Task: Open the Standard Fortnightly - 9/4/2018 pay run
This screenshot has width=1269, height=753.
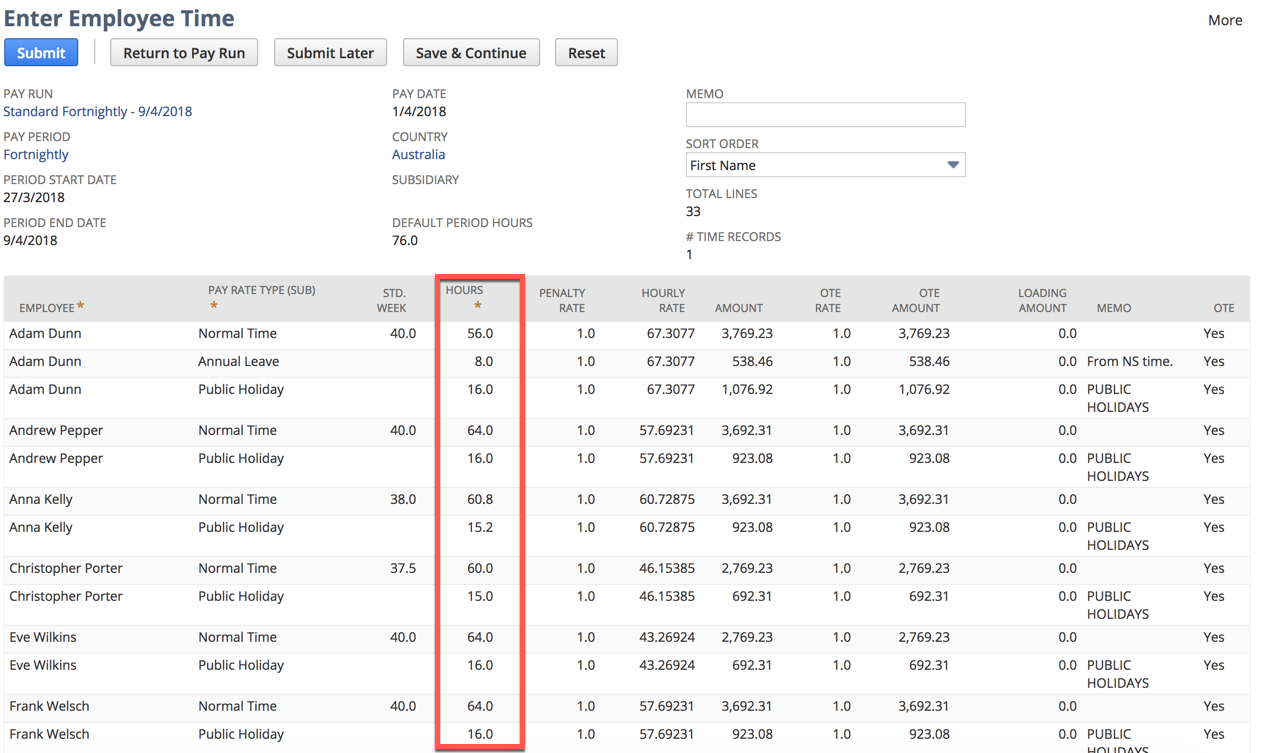Action: point(97,111)
